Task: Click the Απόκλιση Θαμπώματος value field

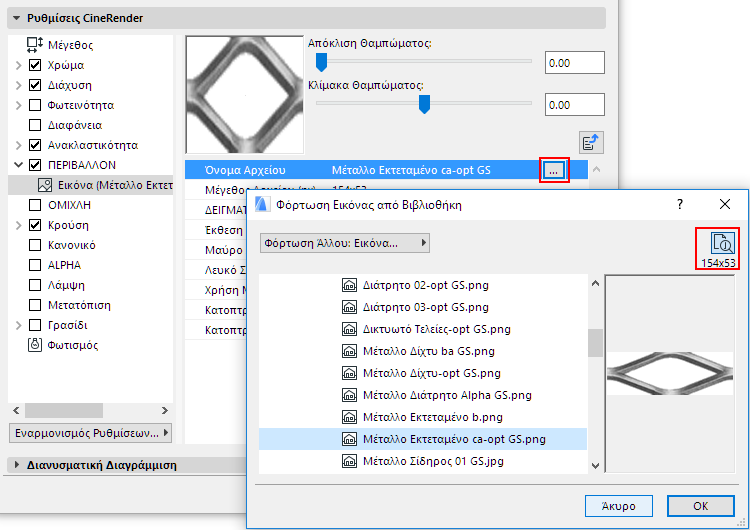Action: pos(574,63)
